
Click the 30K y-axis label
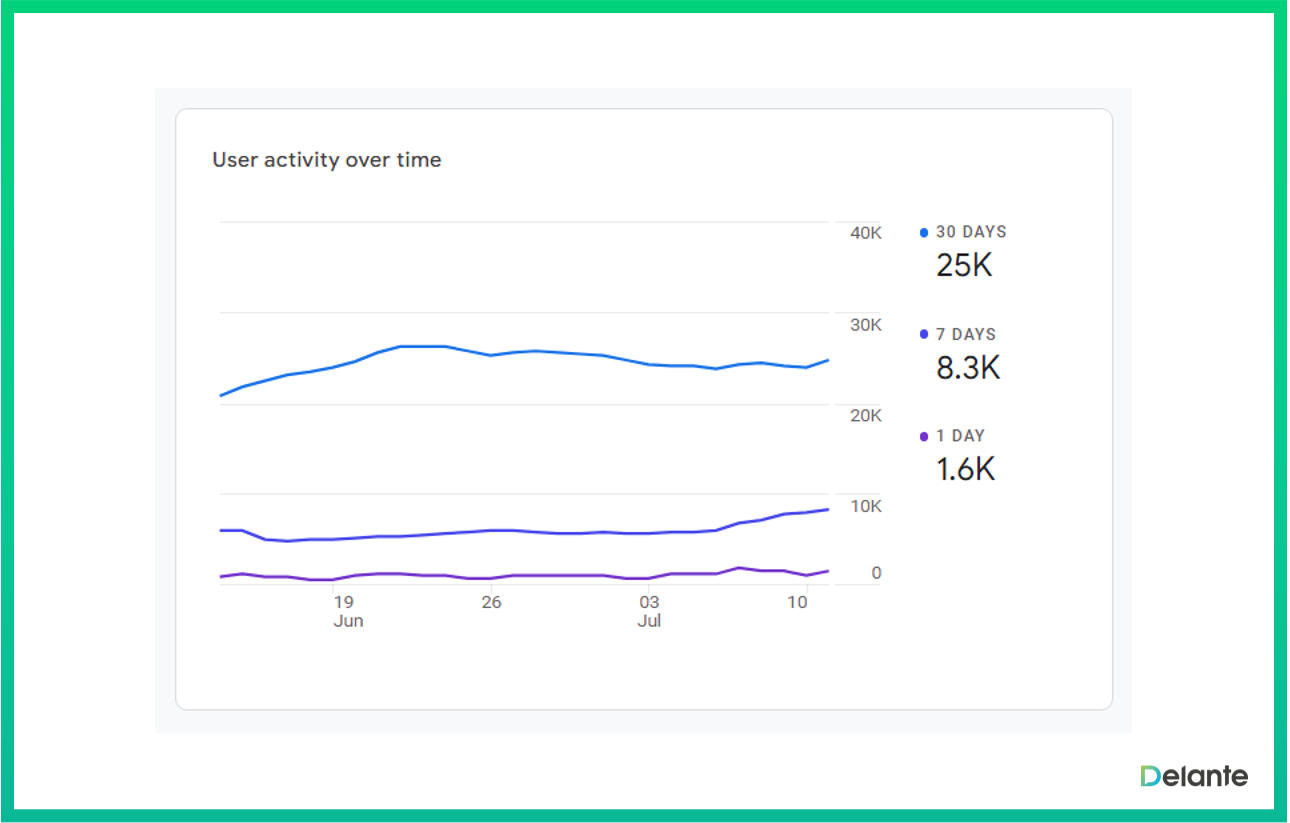(x=865, y=325)
